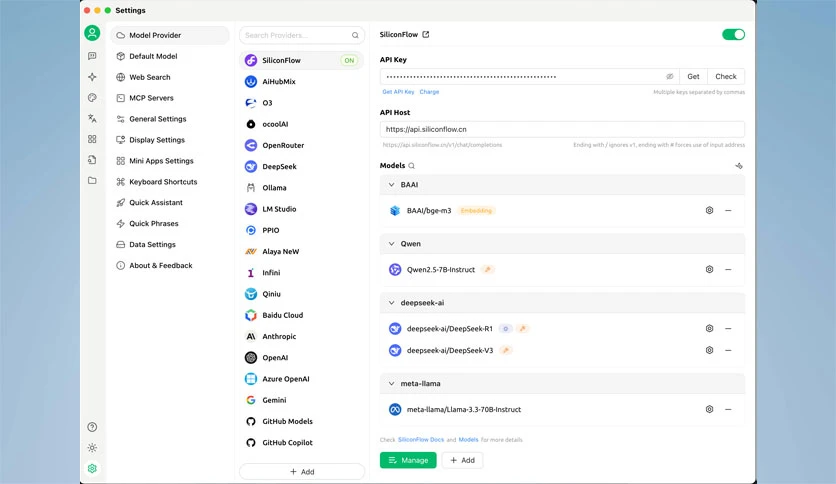Click the Check API key button
Viewport: 836px width, 484px height.
click(x=726, y=76)
